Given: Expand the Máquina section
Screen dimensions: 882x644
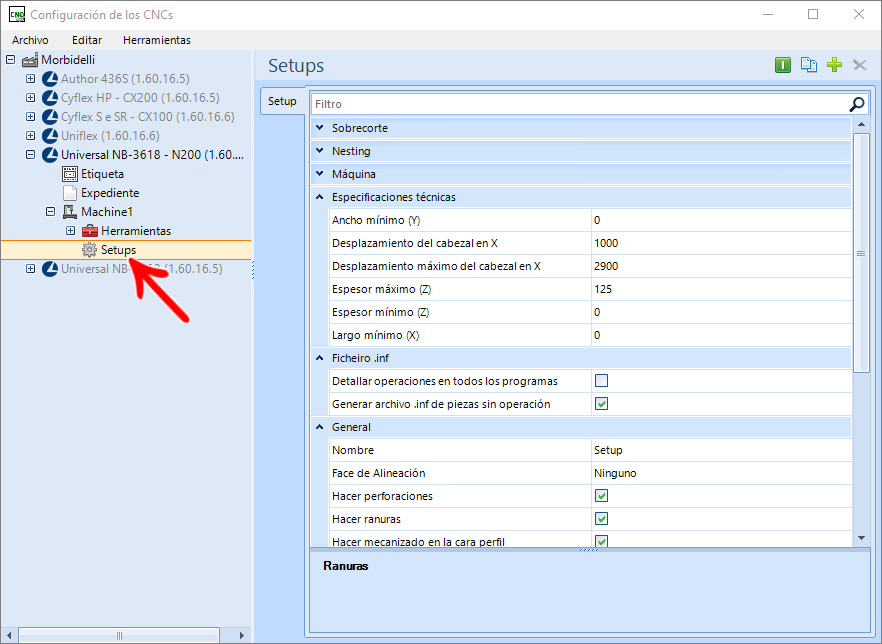Looking at the screenshot, I should (x=320, y=174).
